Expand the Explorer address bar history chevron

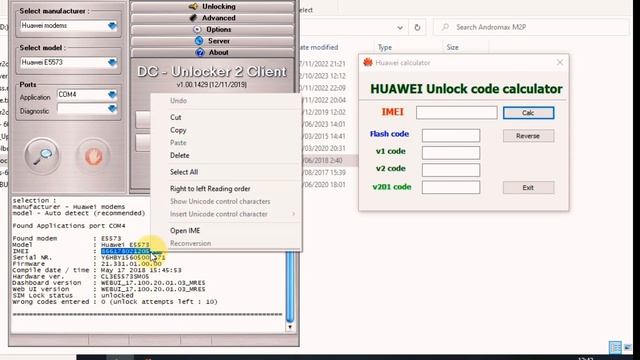(x=400, y=28)
